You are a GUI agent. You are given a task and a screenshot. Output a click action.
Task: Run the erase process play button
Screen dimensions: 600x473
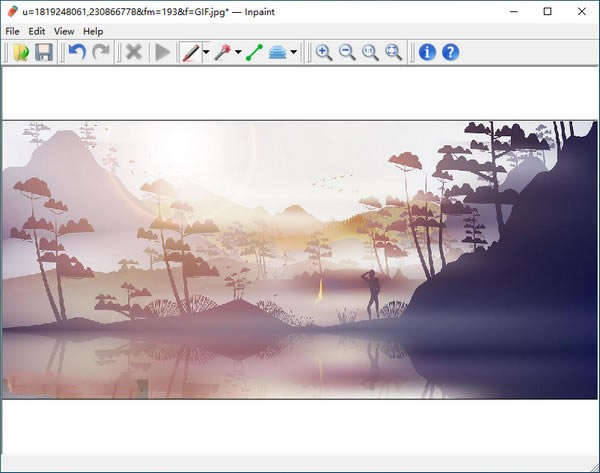pos(162,52)
